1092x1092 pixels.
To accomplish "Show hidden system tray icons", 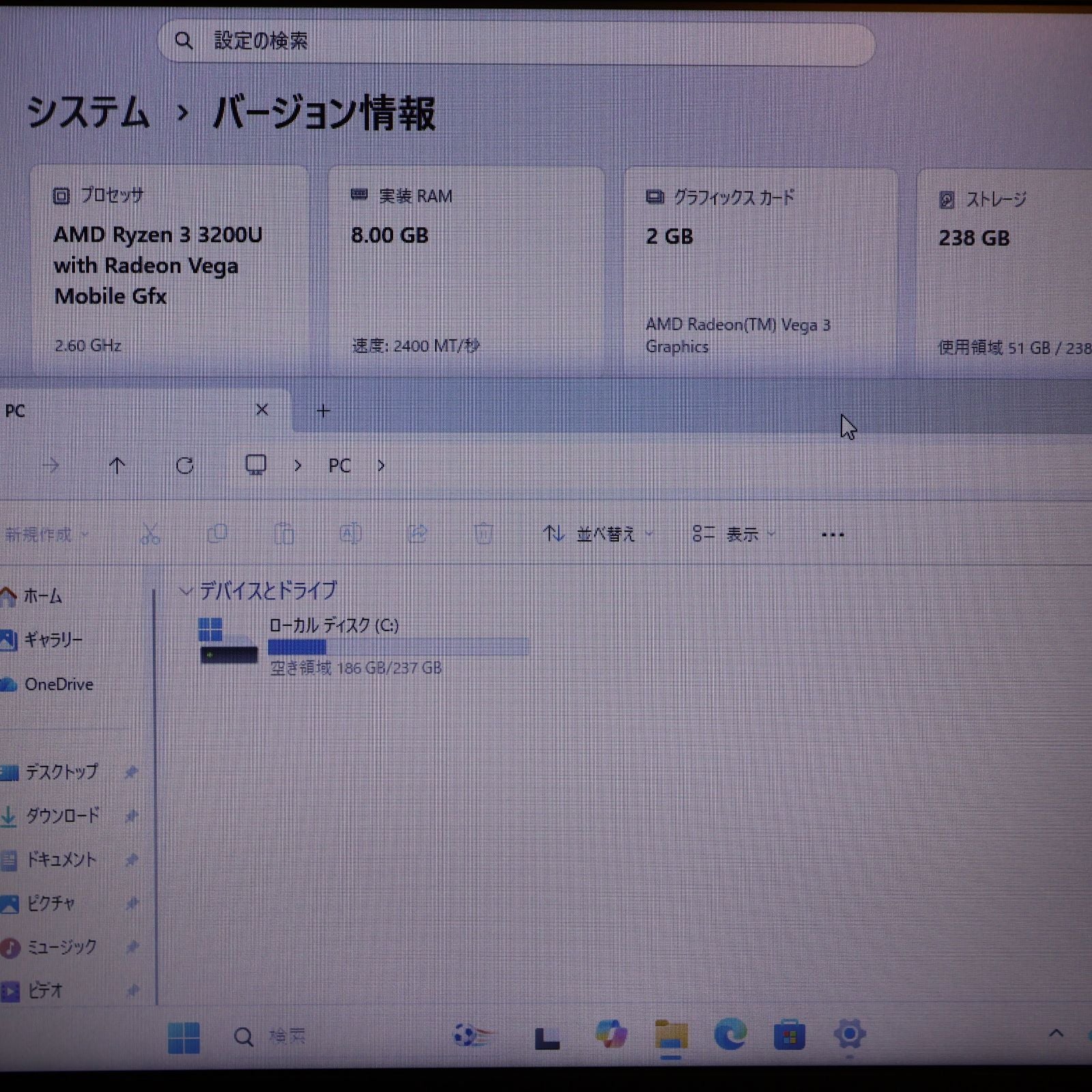I will click(1056, 1033).
